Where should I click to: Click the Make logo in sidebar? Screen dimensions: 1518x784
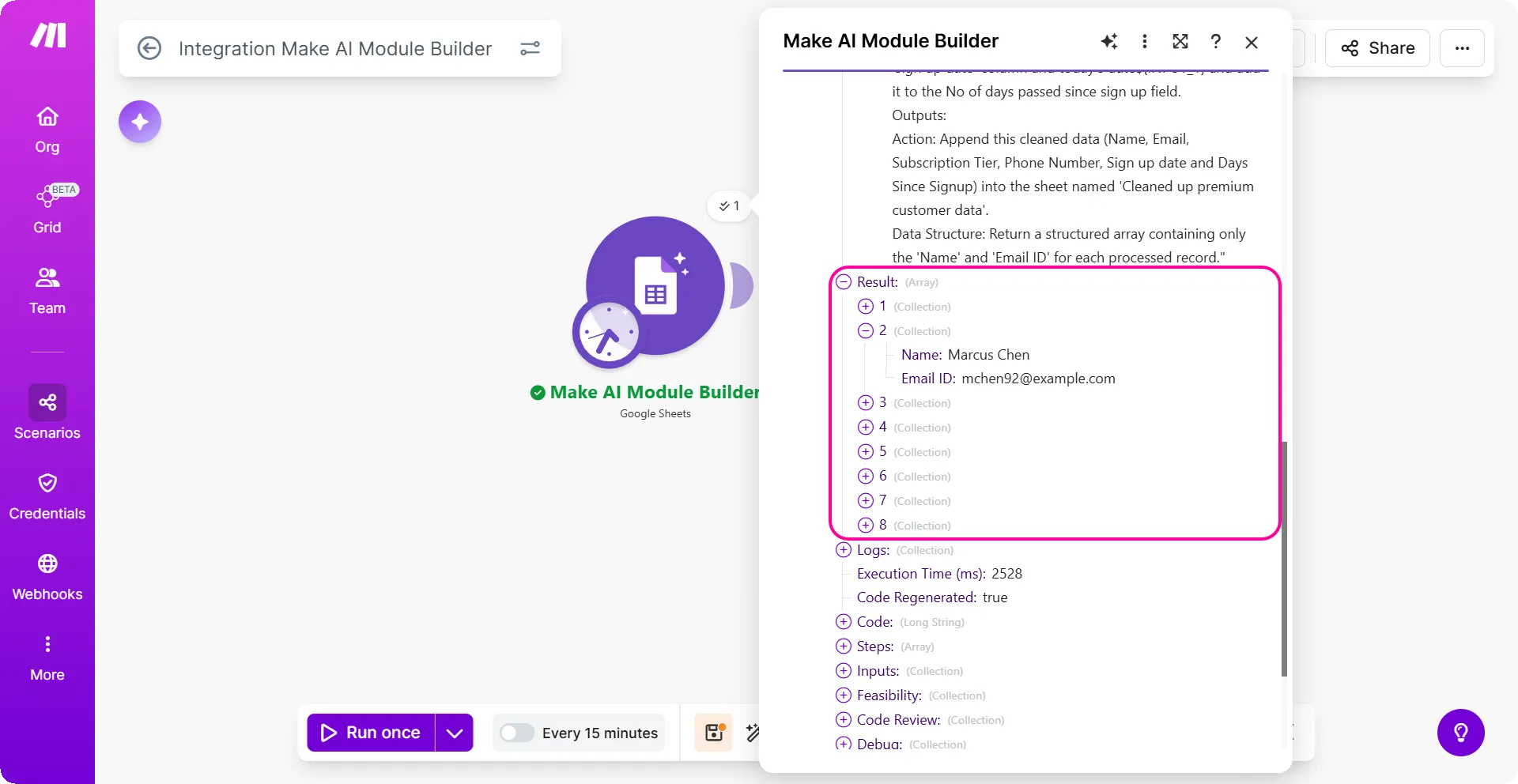coord(47,36)
